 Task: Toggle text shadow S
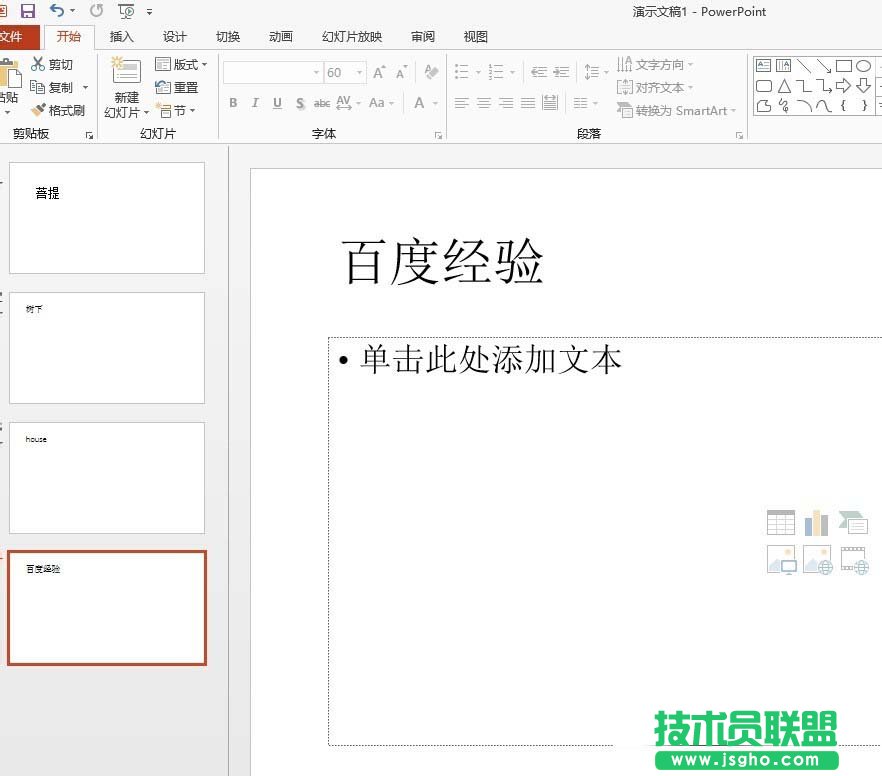coord(300,103)
